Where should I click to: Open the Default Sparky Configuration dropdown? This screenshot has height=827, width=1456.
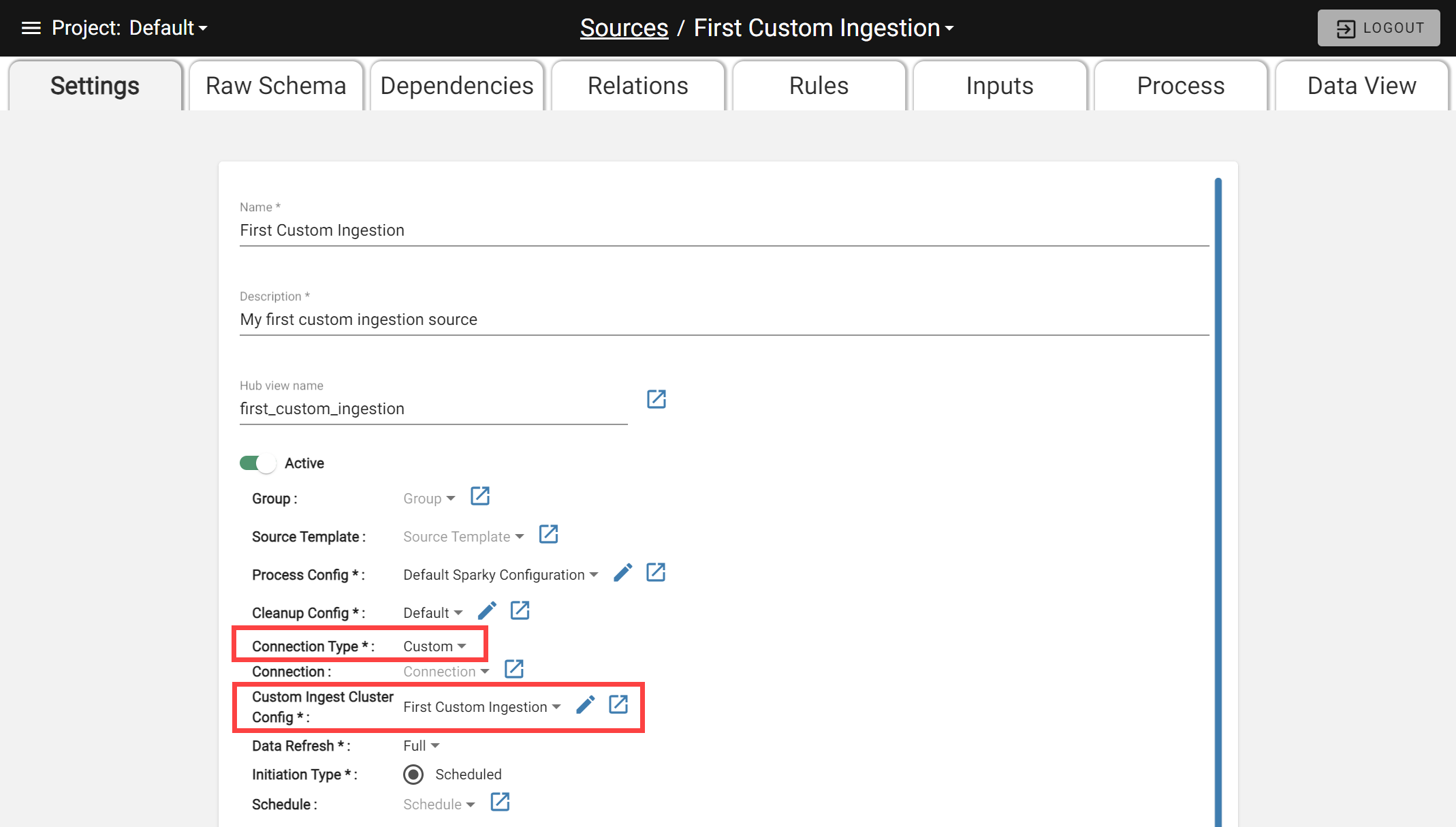[x=501, y=575]
